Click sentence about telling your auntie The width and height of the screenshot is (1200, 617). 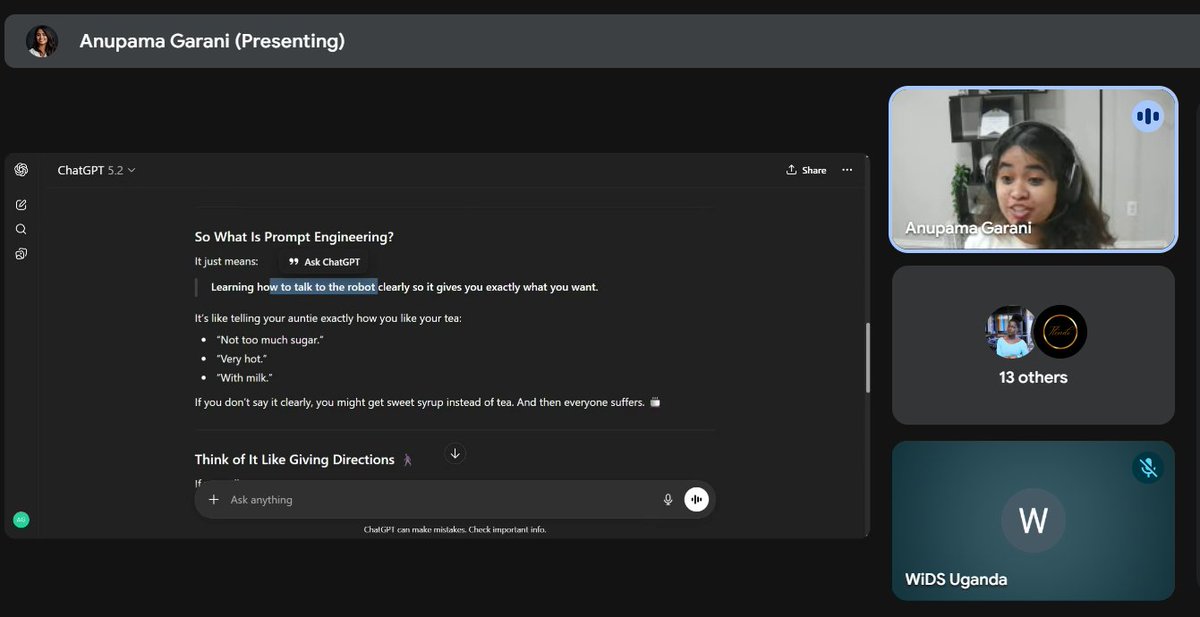click(x=329, y=318)
